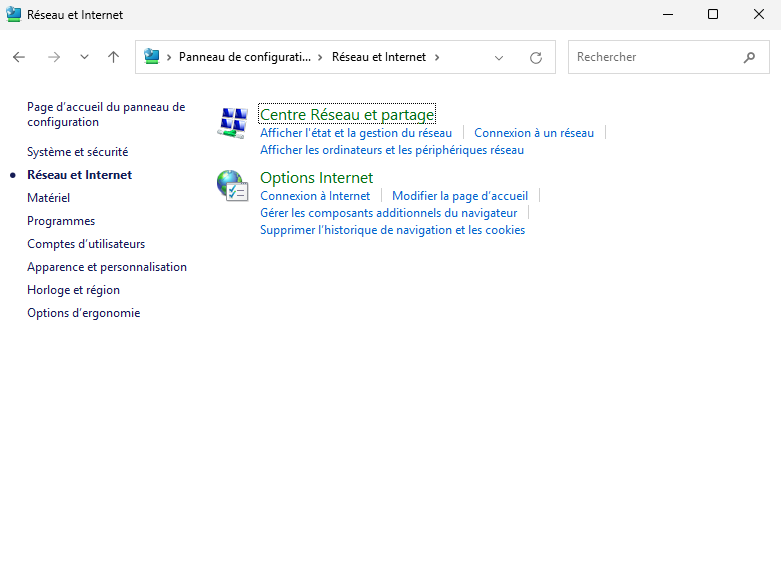Expand the address bar history dropdown

[499, 58]
